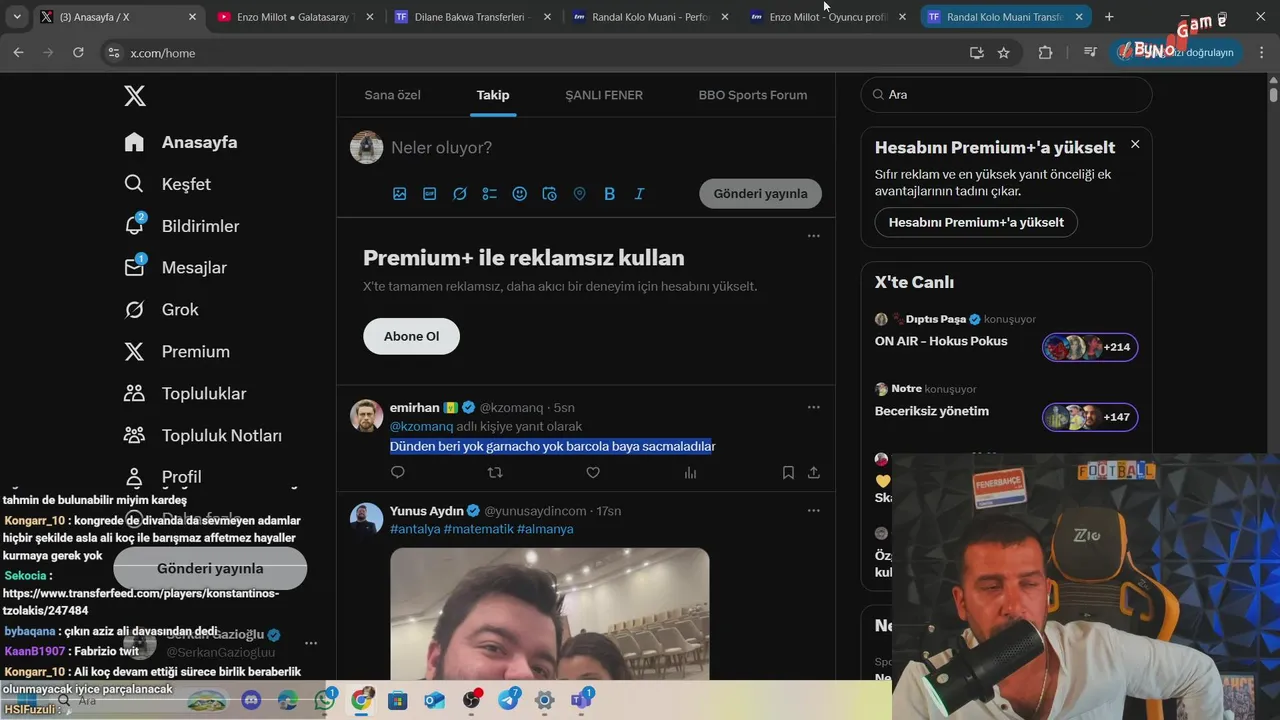Repost emirhan's post
Screen dimensions: 1280x720
495,472
